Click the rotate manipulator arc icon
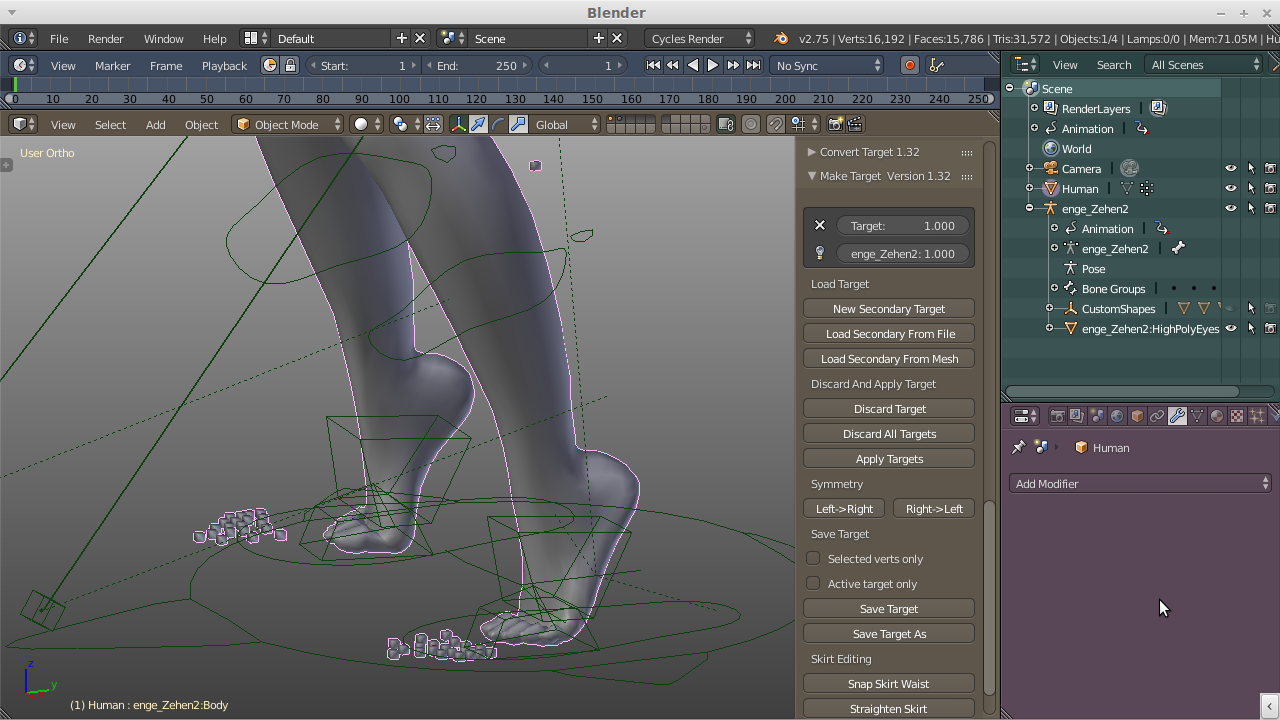 (x=498, y=124)
